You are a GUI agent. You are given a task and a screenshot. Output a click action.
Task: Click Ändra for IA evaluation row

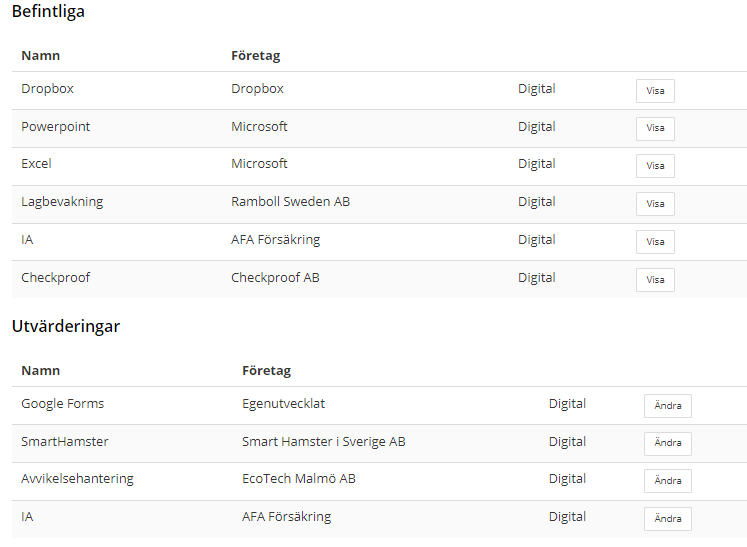click(x=667, y=519)
